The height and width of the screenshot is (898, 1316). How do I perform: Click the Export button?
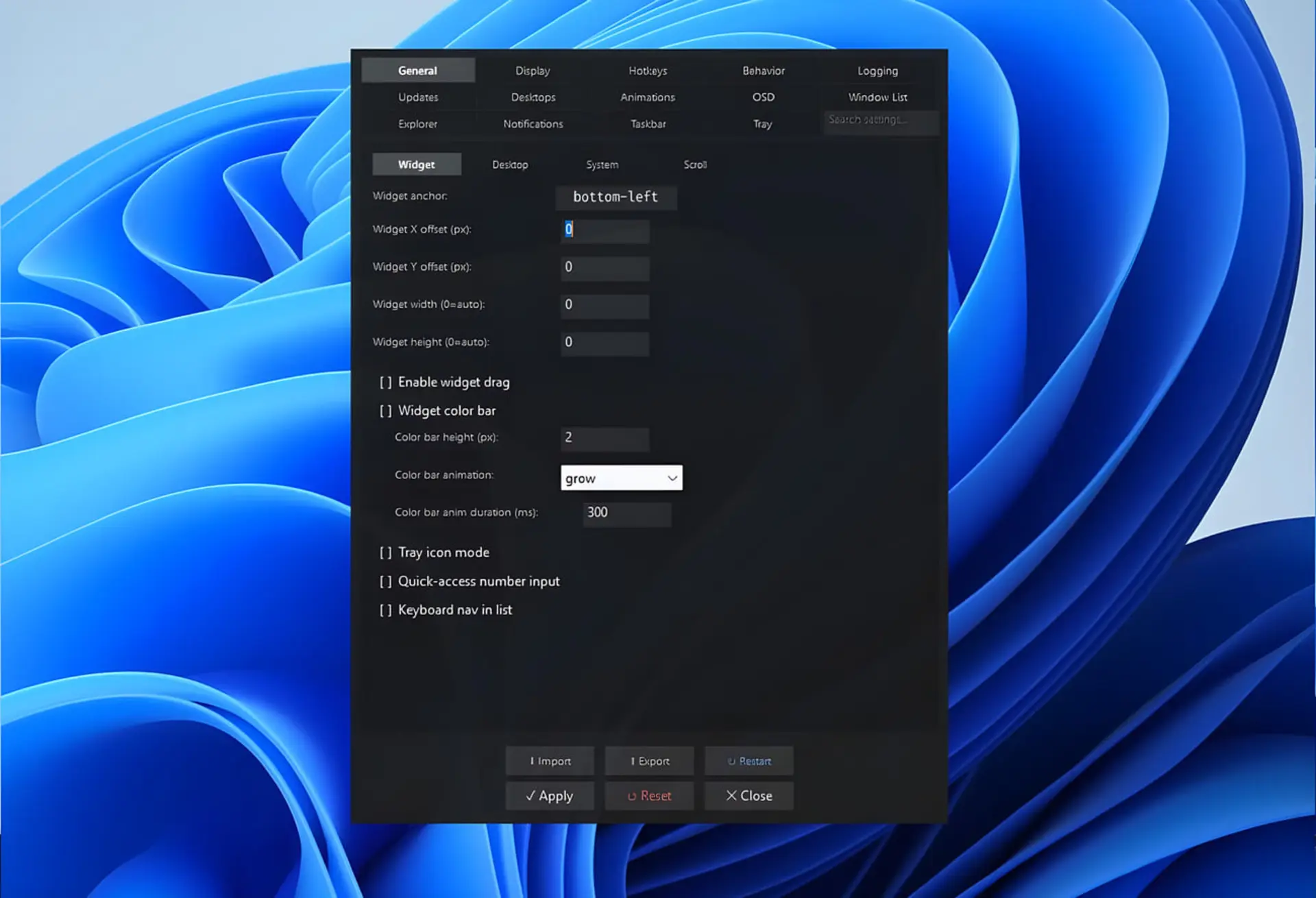coord(650,761)
